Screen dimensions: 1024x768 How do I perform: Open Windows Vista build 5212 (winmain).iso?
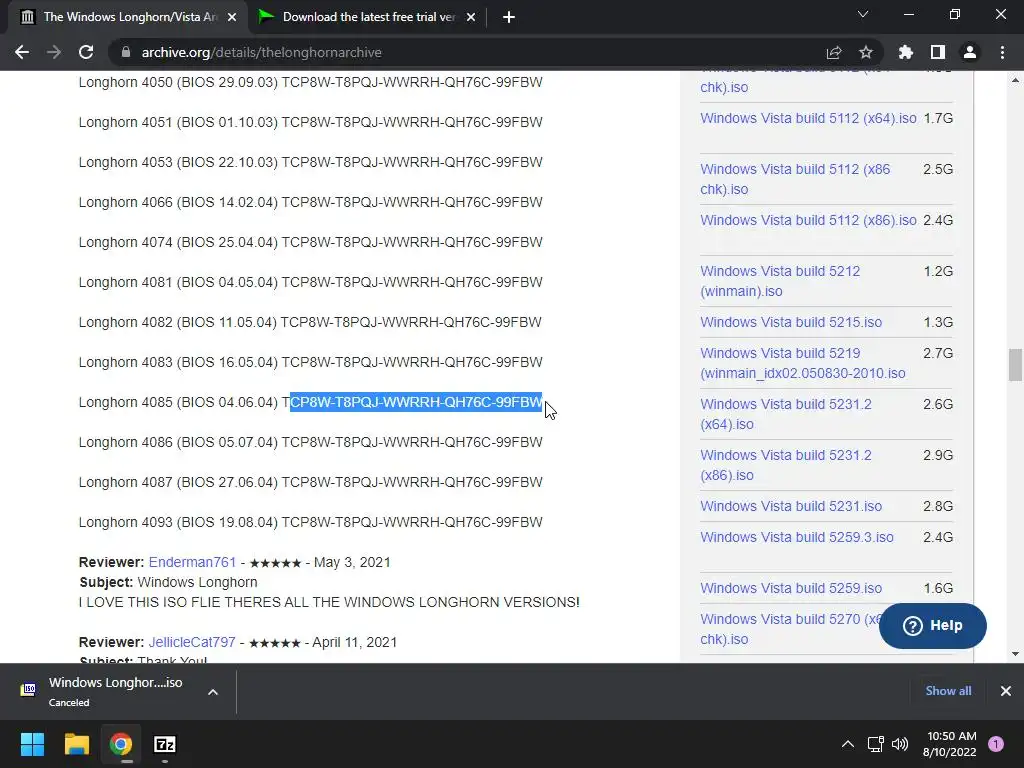pos(780,281)
